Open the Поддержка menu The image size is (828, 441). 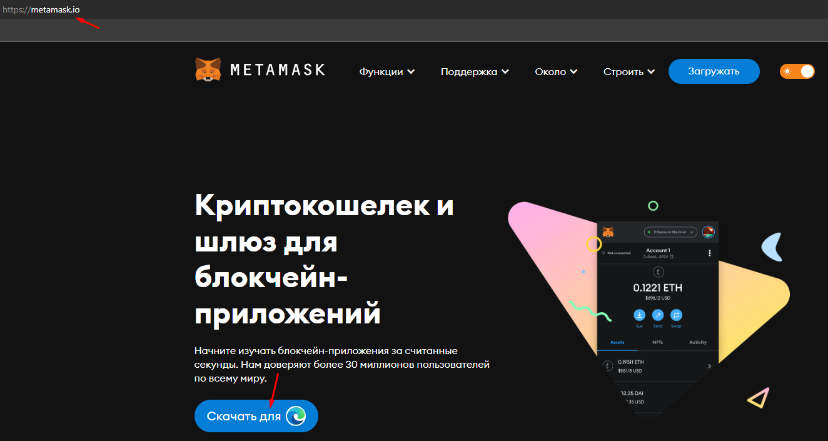click(475, 71)
